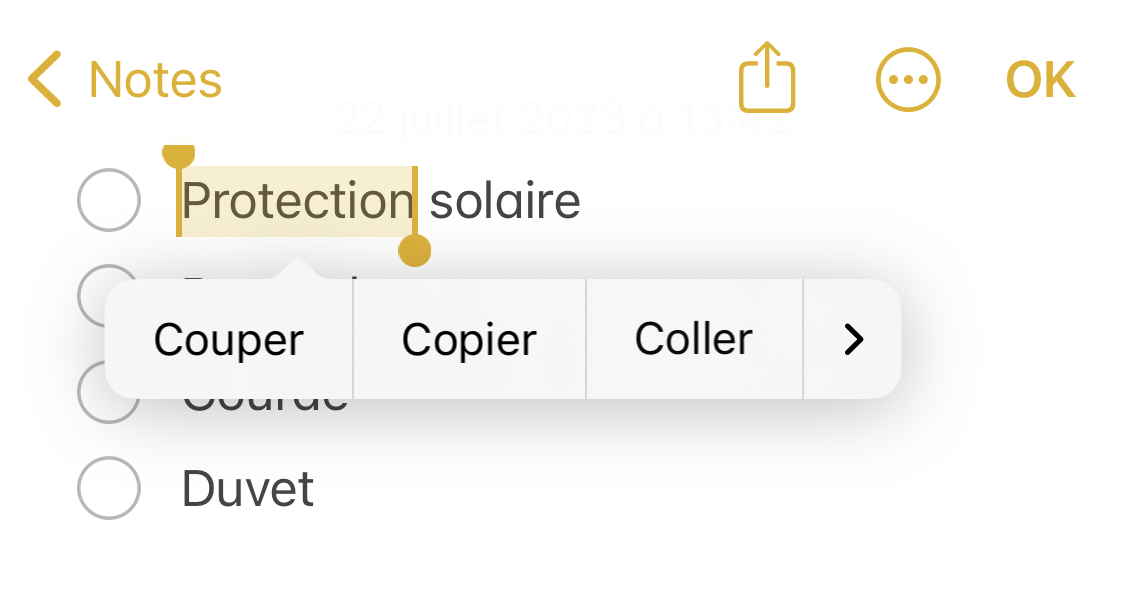1125x599 pixels.
Task: Check off the Duvet item
Action: click(x=108, y=488)
